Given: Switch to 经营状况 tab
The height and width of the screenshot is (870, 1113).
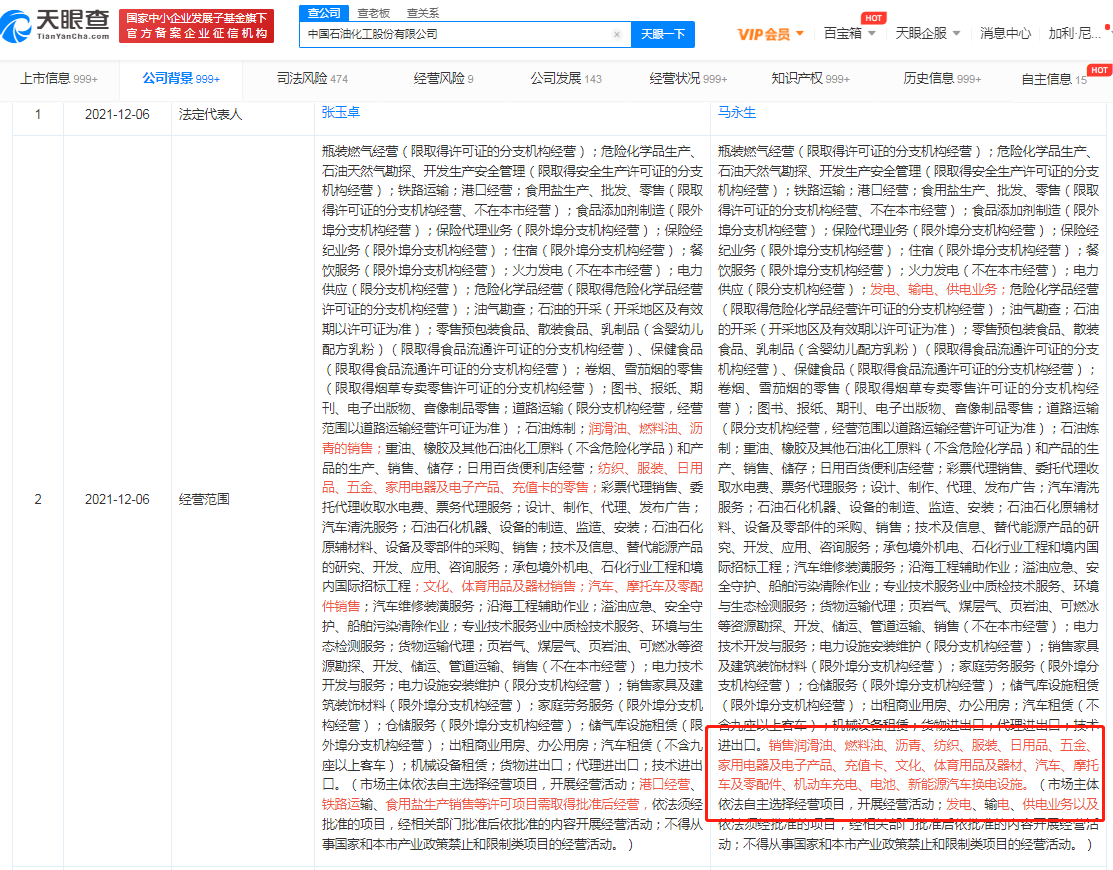Looking at the screenshot, I should point(689,79).
